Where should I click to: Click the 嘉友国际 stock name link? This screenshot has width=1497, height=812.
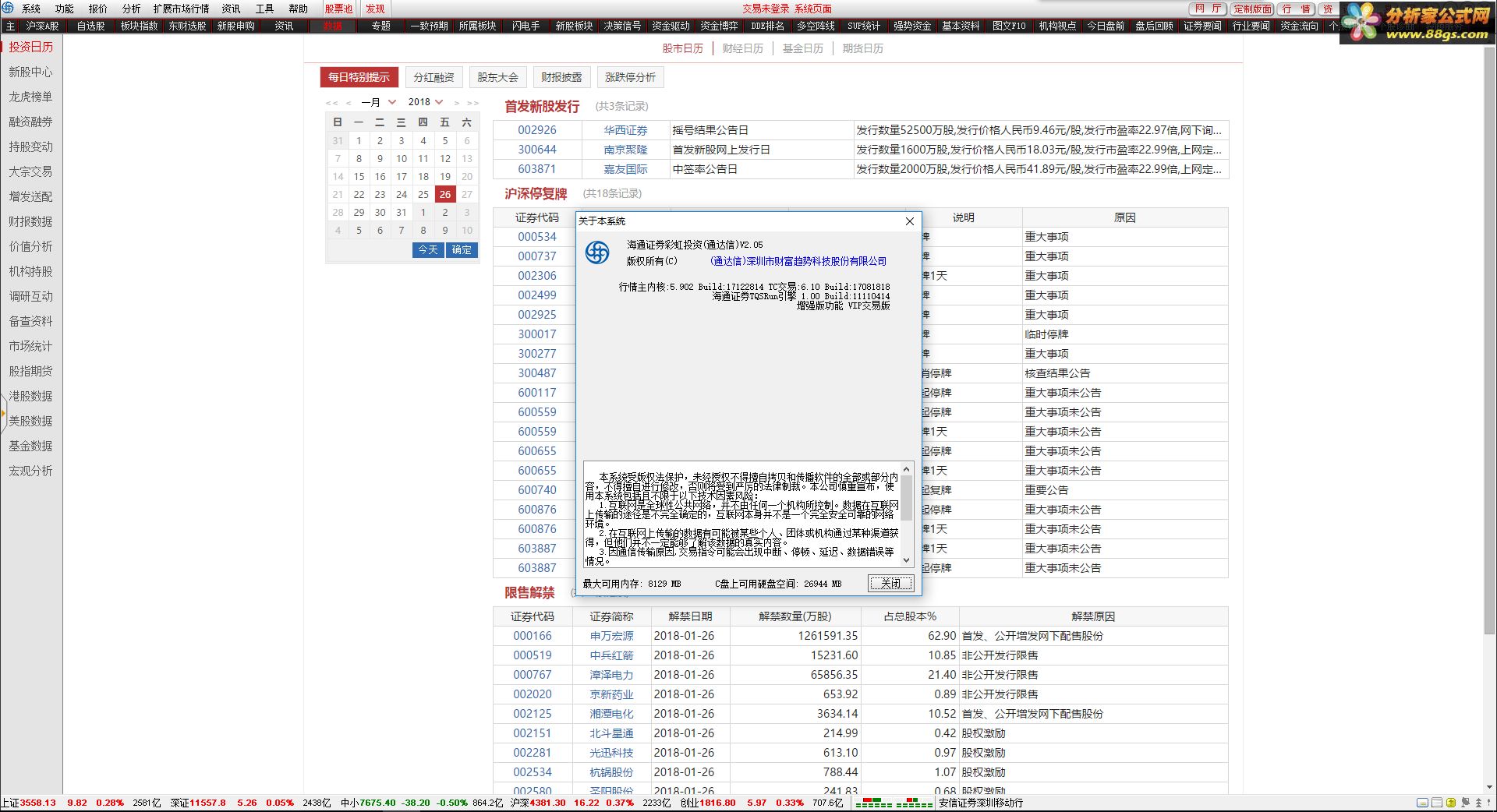click(625, 169)
